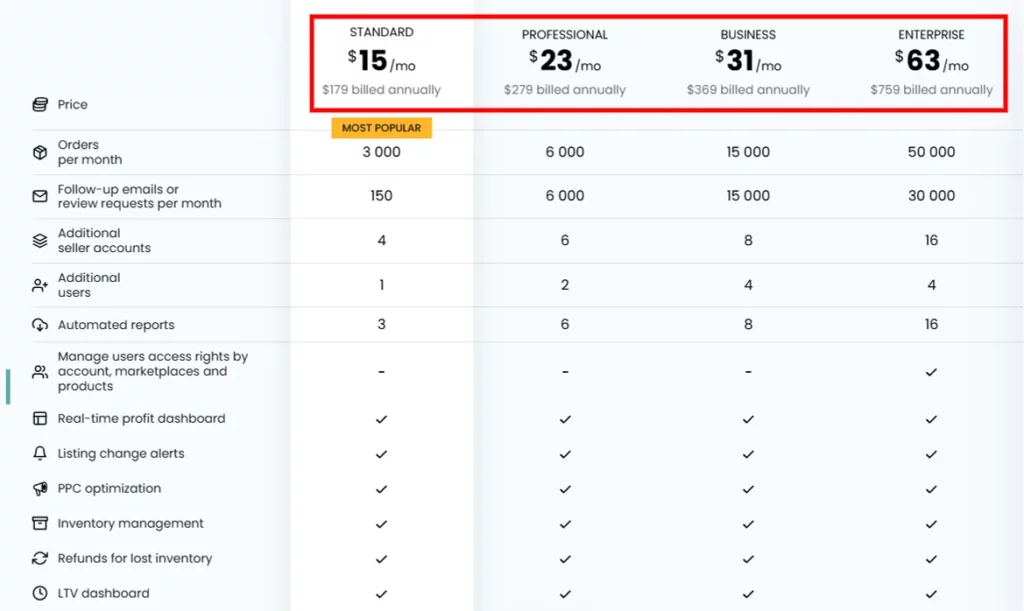Click the Real-time profit dashboard icon
1024x611 pixels.
click(x=40, y=418)
